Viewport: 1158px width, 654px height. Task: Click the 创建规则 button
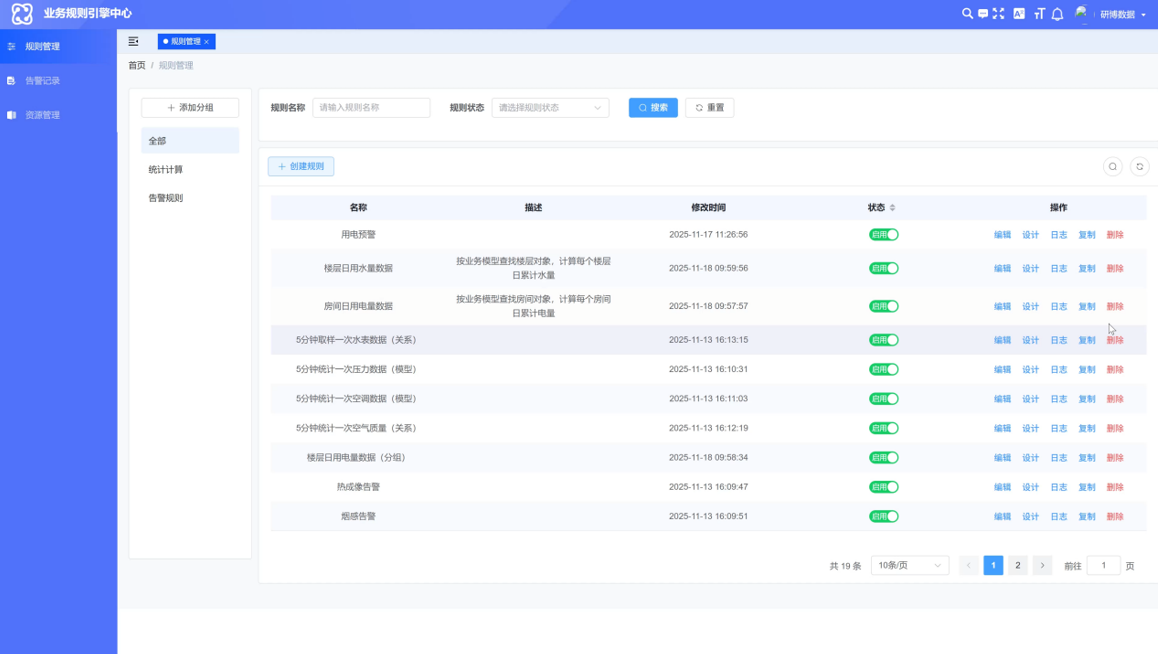[301, 167]
